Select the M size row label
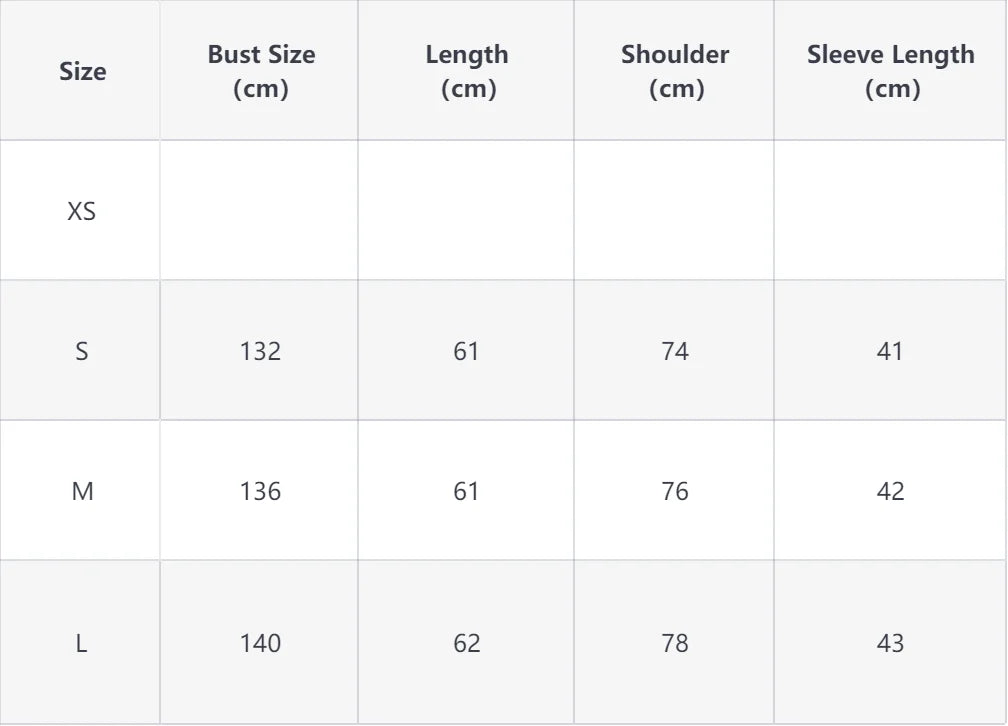Viewport: 1008px width, 726px height. pos(82,491)
